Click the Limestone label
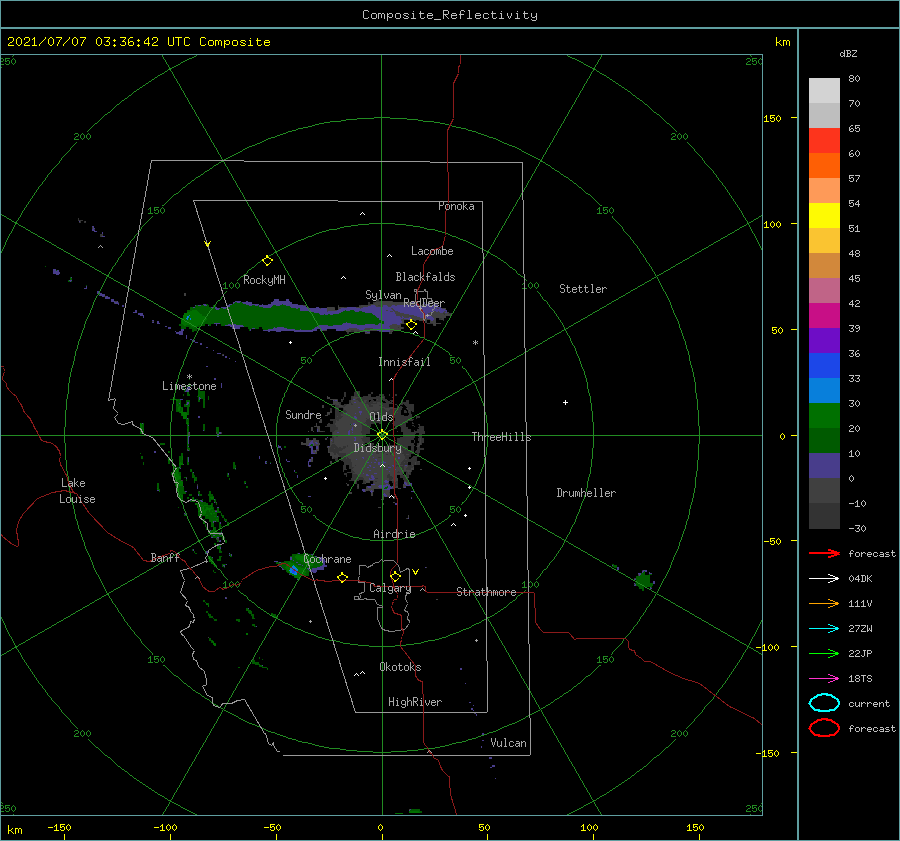 coord(189,386)
